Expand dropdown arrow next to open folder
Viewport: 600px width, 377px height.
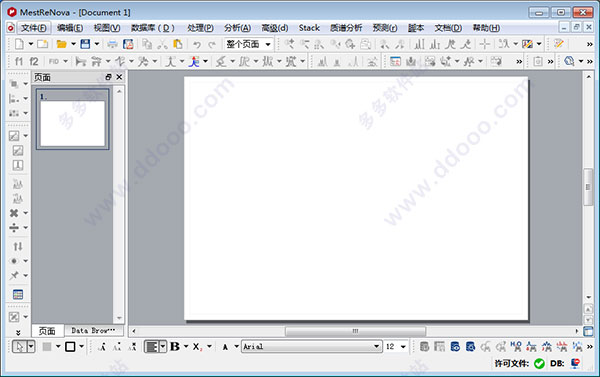click(73, 44)
